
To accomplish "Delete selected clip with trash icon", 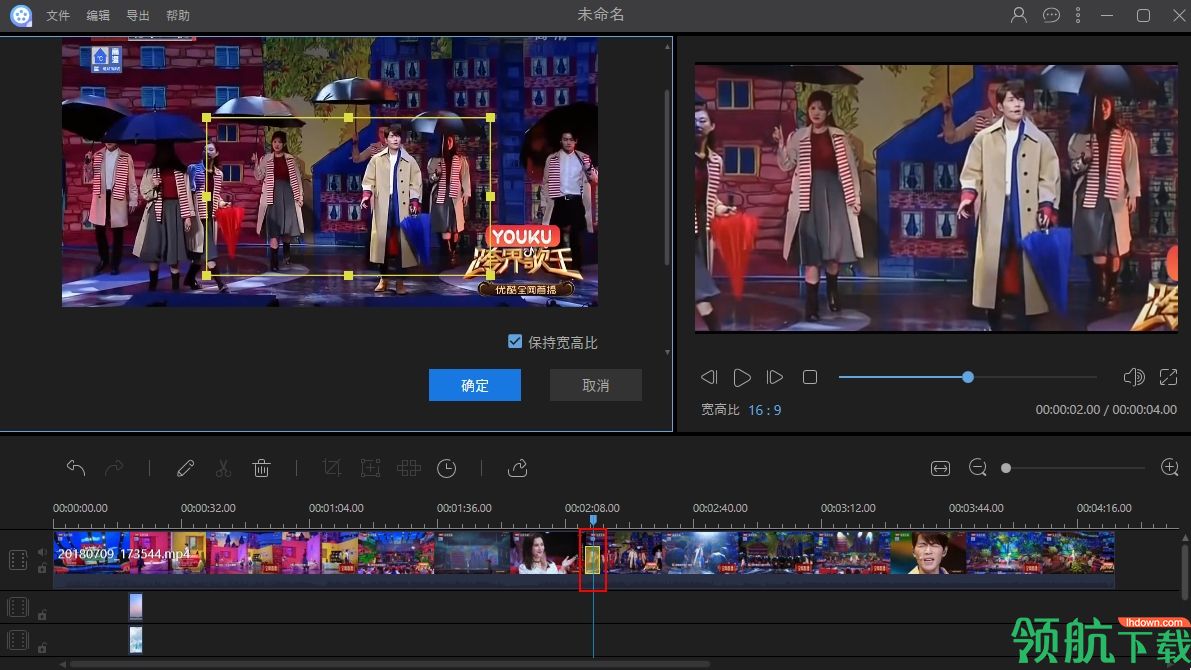I will [261, 468].
